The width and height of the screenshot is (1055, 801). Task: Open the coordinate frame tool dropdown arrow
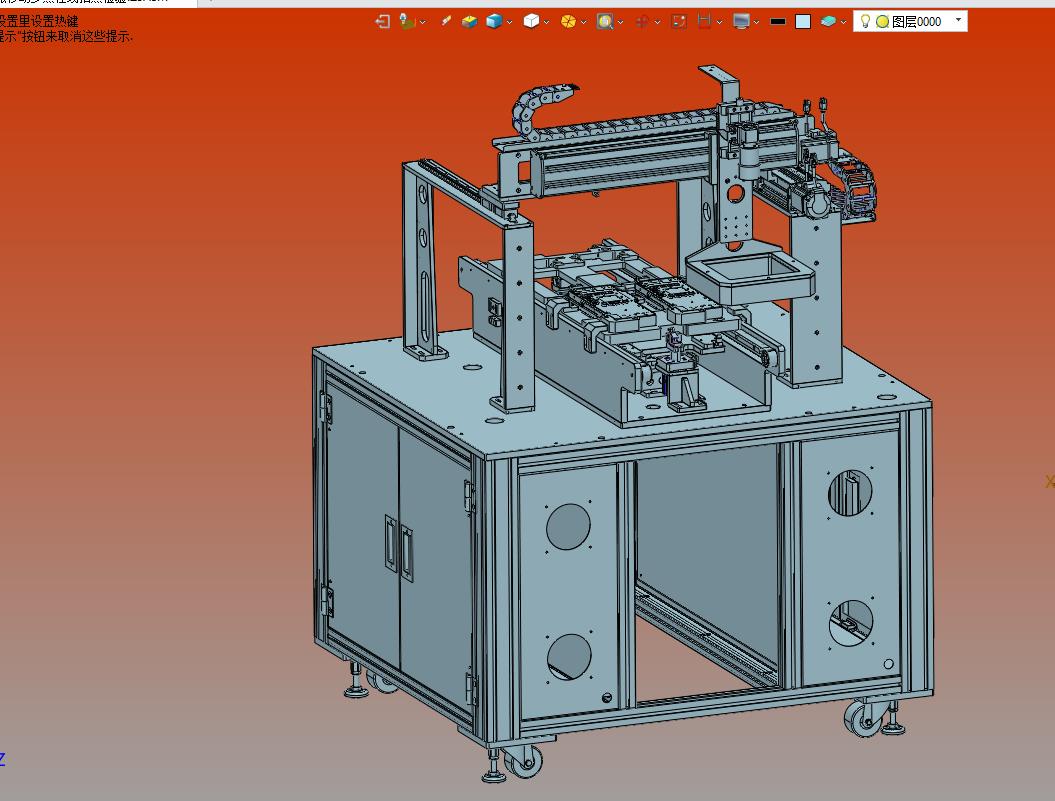tap(423, 22)
